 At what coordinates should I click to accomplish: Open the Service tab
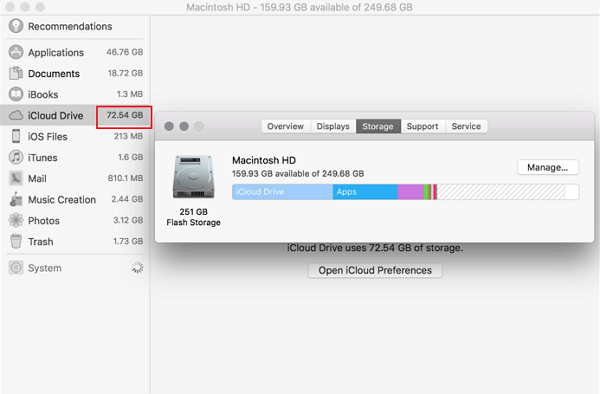click(466, 126)
